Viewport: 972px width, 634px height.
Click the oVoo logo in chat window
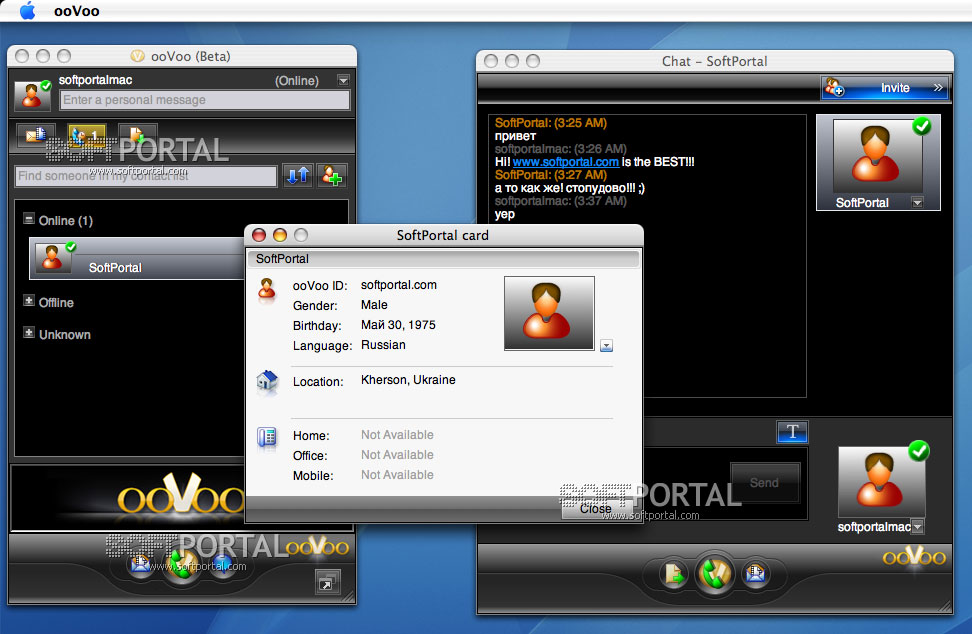(x=914, y=556)
